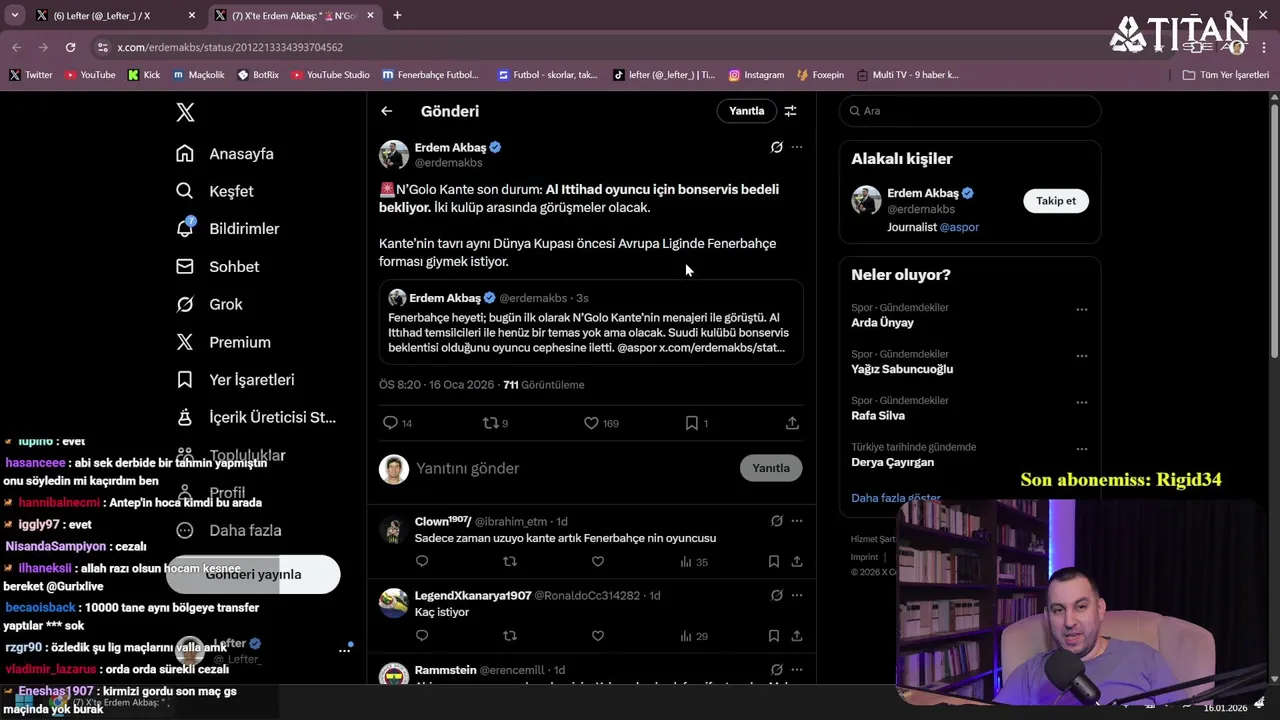The width and height of the screenshot is (1280, 720).
Task: Click the Yanıtla button in header
Action: (x=746, y=111)
